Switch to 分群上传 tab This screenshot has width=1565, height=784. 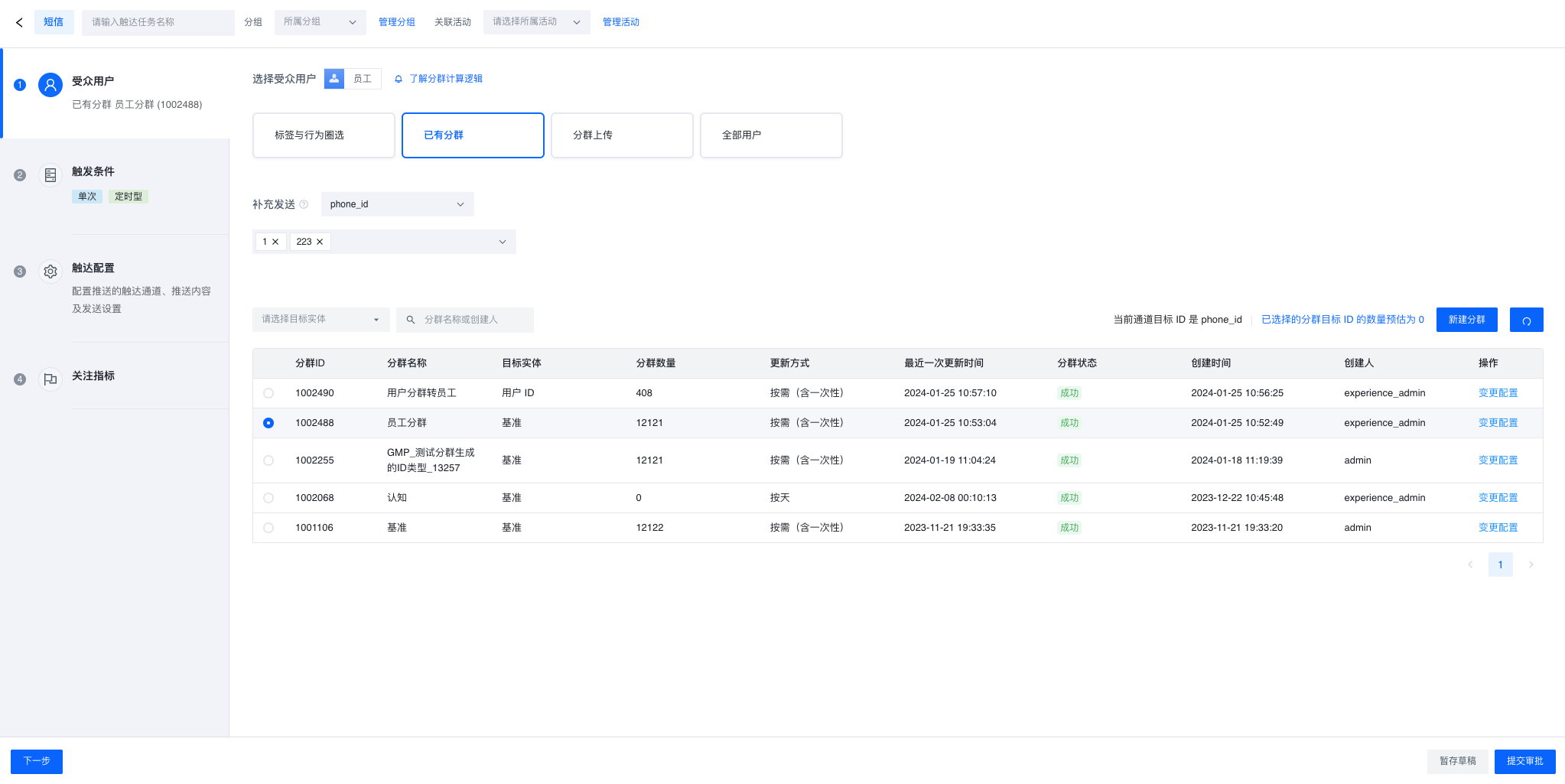622,135
